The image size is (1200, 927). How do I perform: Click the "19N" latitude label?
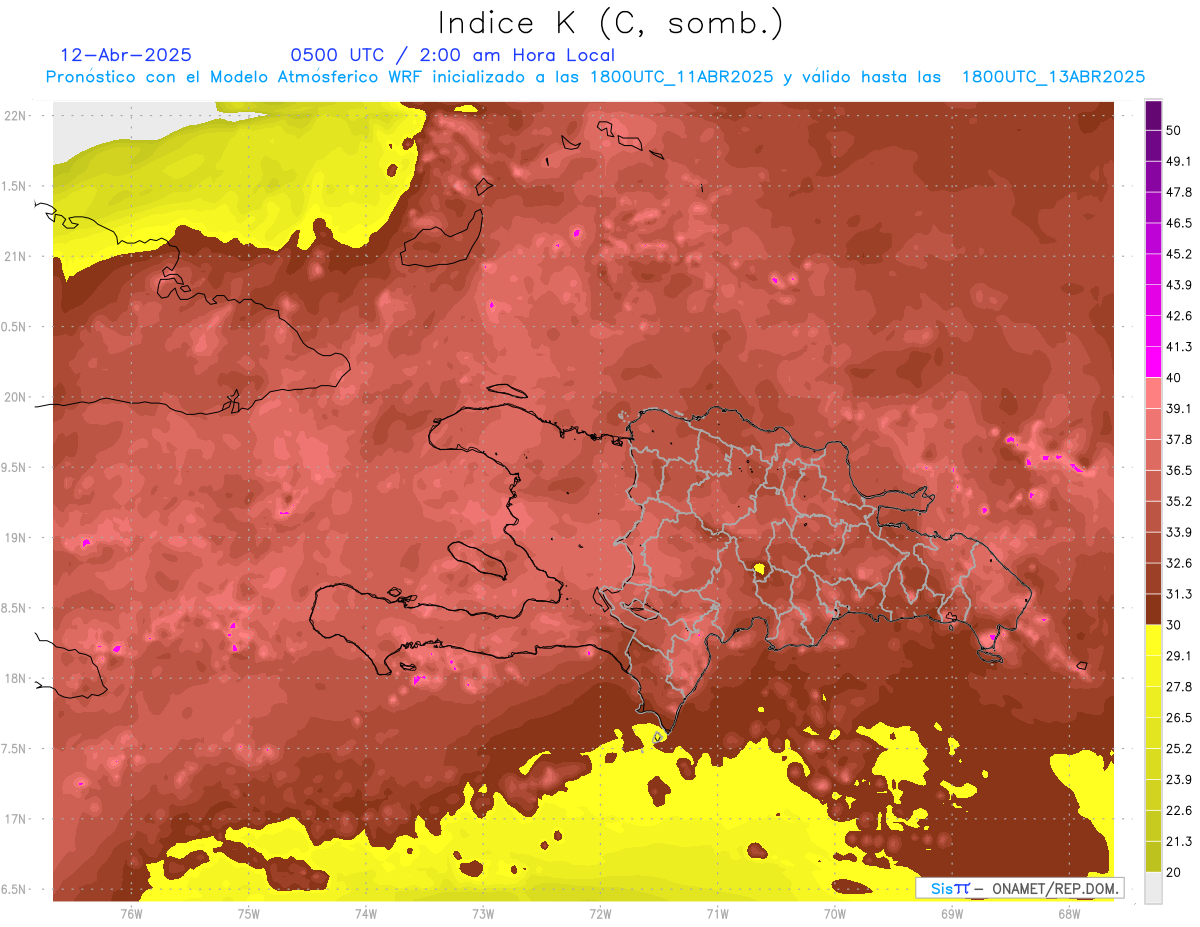[x=16, y=538]
